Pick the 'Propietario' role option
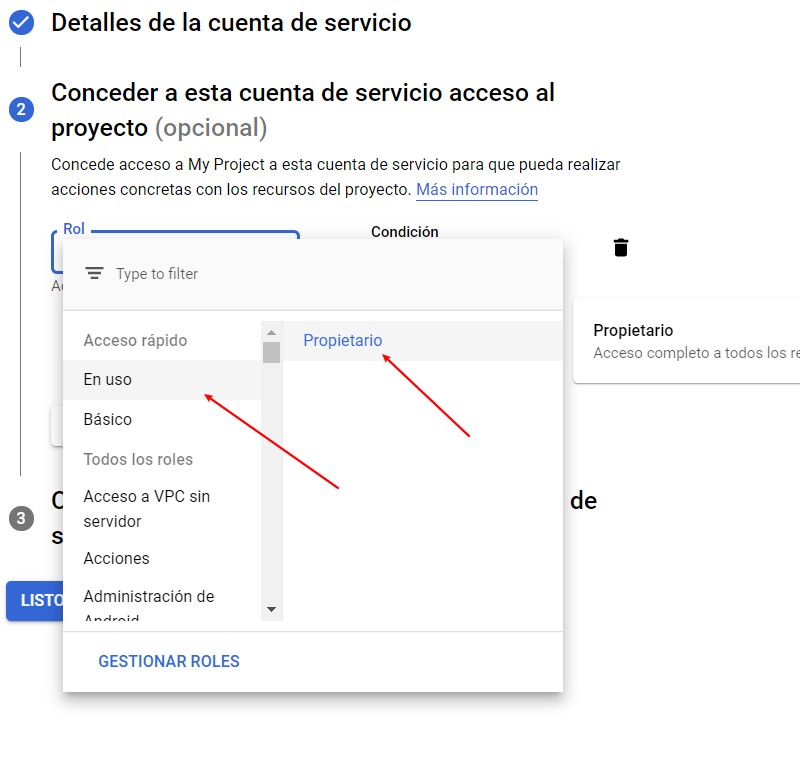Screen dimensions: 800x760 coord(343,341)
